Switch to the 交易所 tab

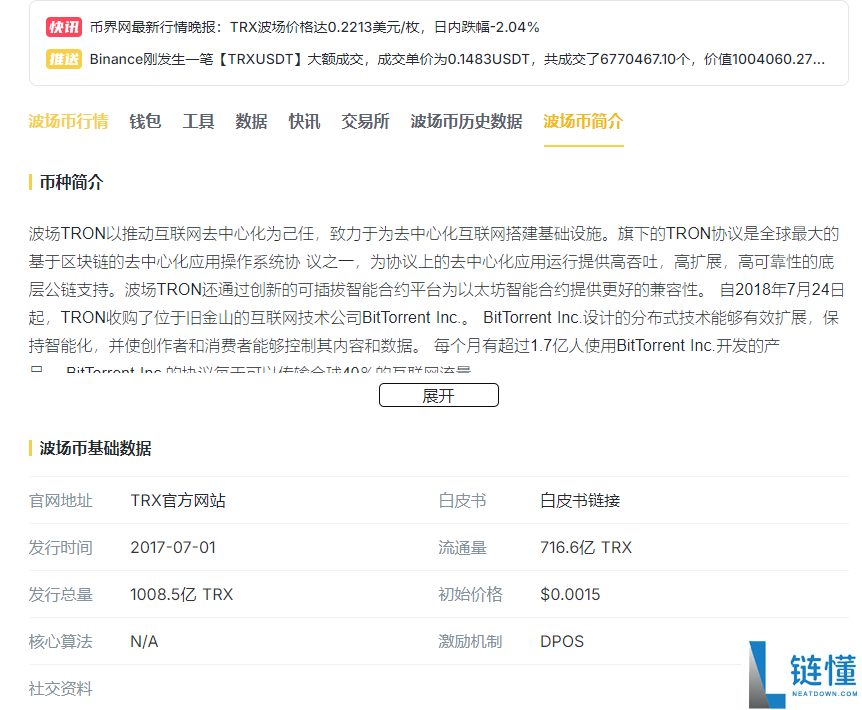coord(366,121)
